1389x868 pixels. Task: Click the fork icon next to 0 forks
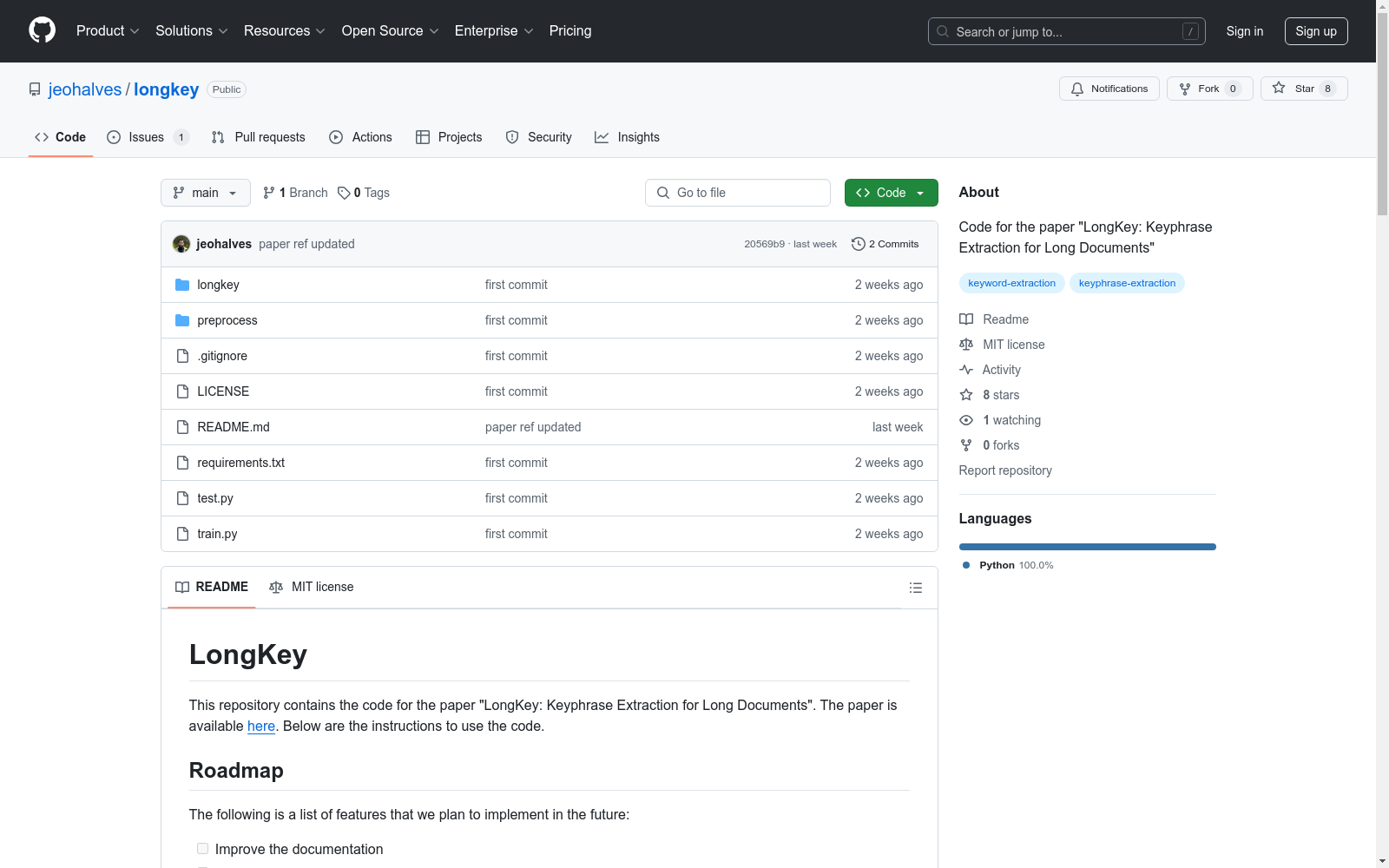(x=966, y=445)
